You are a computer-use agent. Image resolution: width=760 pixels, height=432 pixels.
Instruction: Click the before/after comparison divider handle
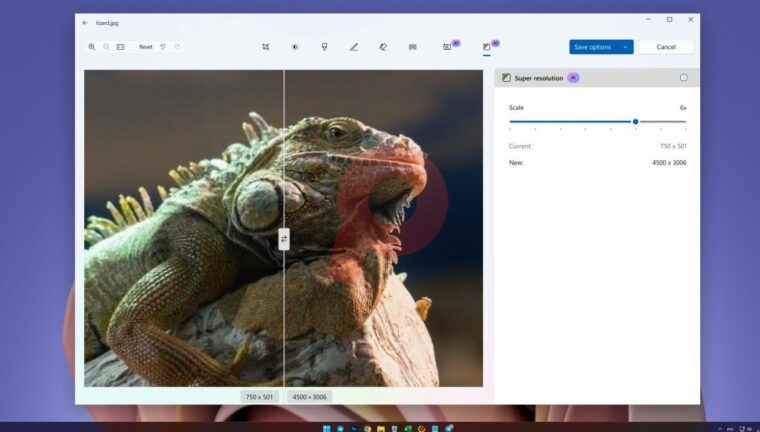pyautogui.click(x=284, y=239)
